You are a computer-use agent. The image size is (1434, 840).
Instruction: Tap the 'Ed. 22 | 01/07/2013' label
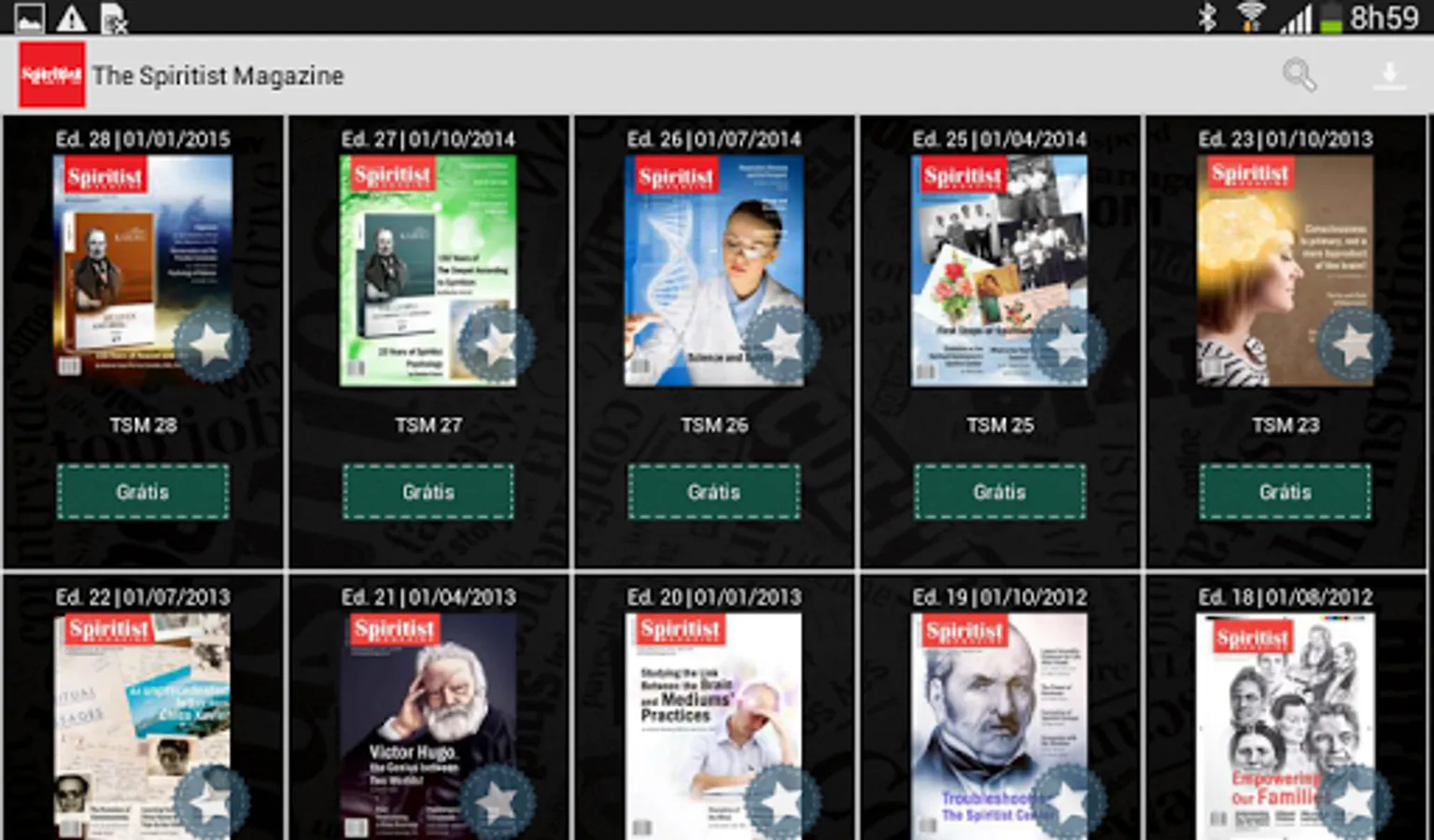coord(143,596)
